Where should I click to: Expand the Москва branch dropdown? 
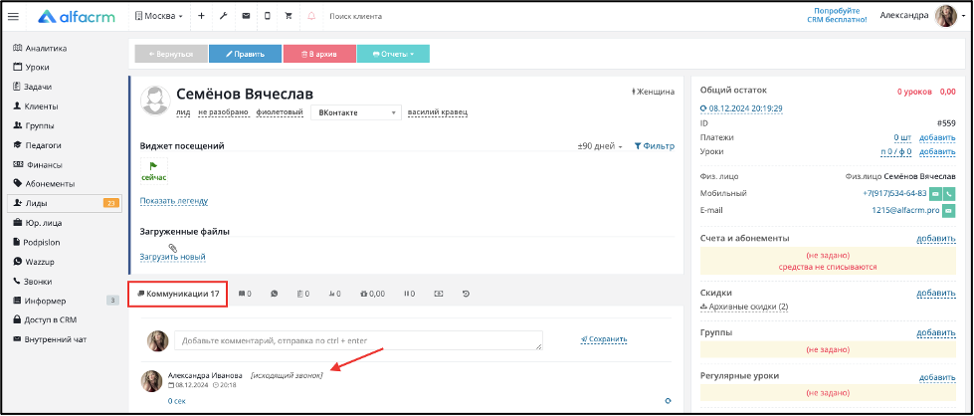point(159,17)
